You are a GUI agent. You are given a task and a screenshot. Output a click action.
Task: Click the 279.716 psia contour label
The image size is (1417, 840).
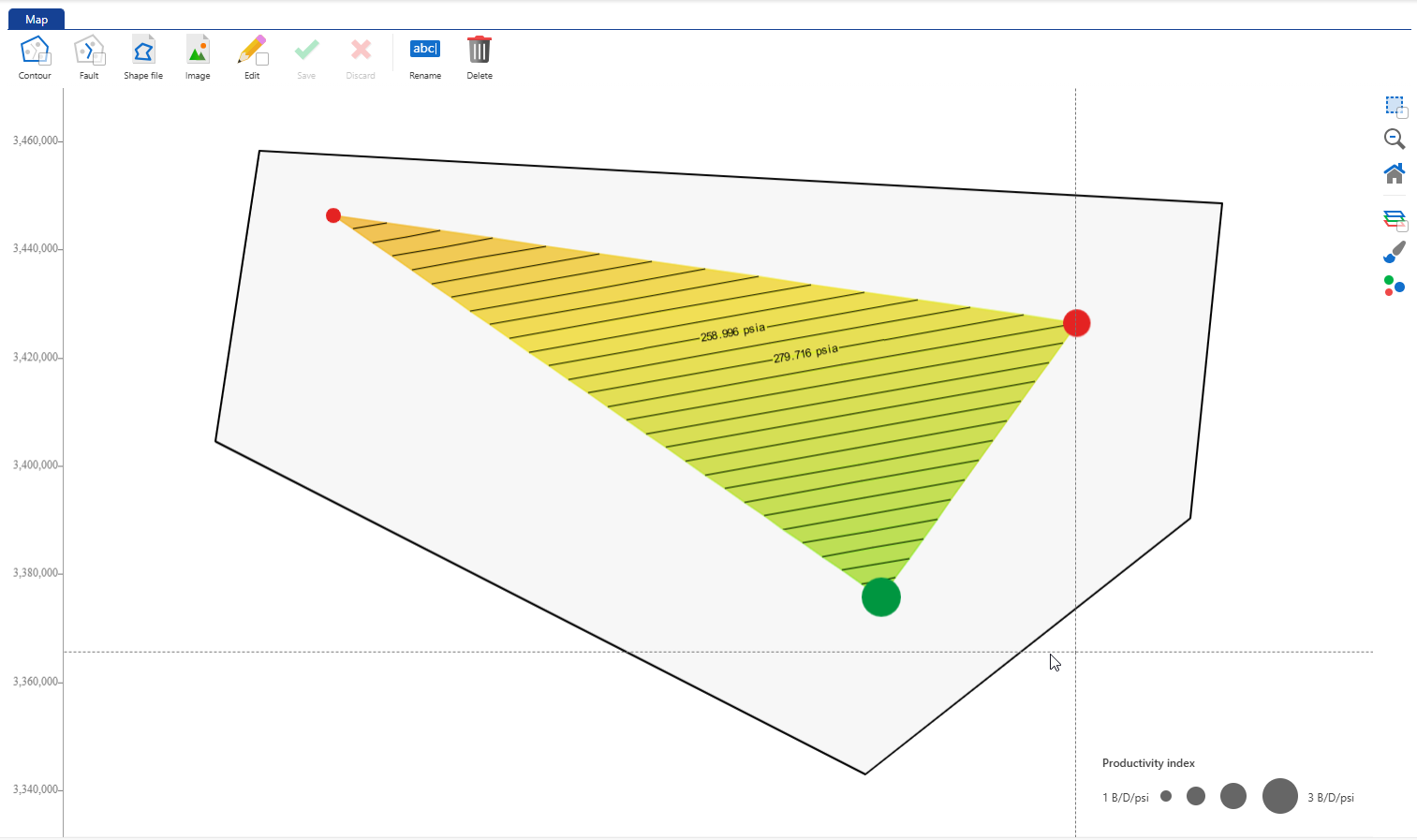point(805,353)
